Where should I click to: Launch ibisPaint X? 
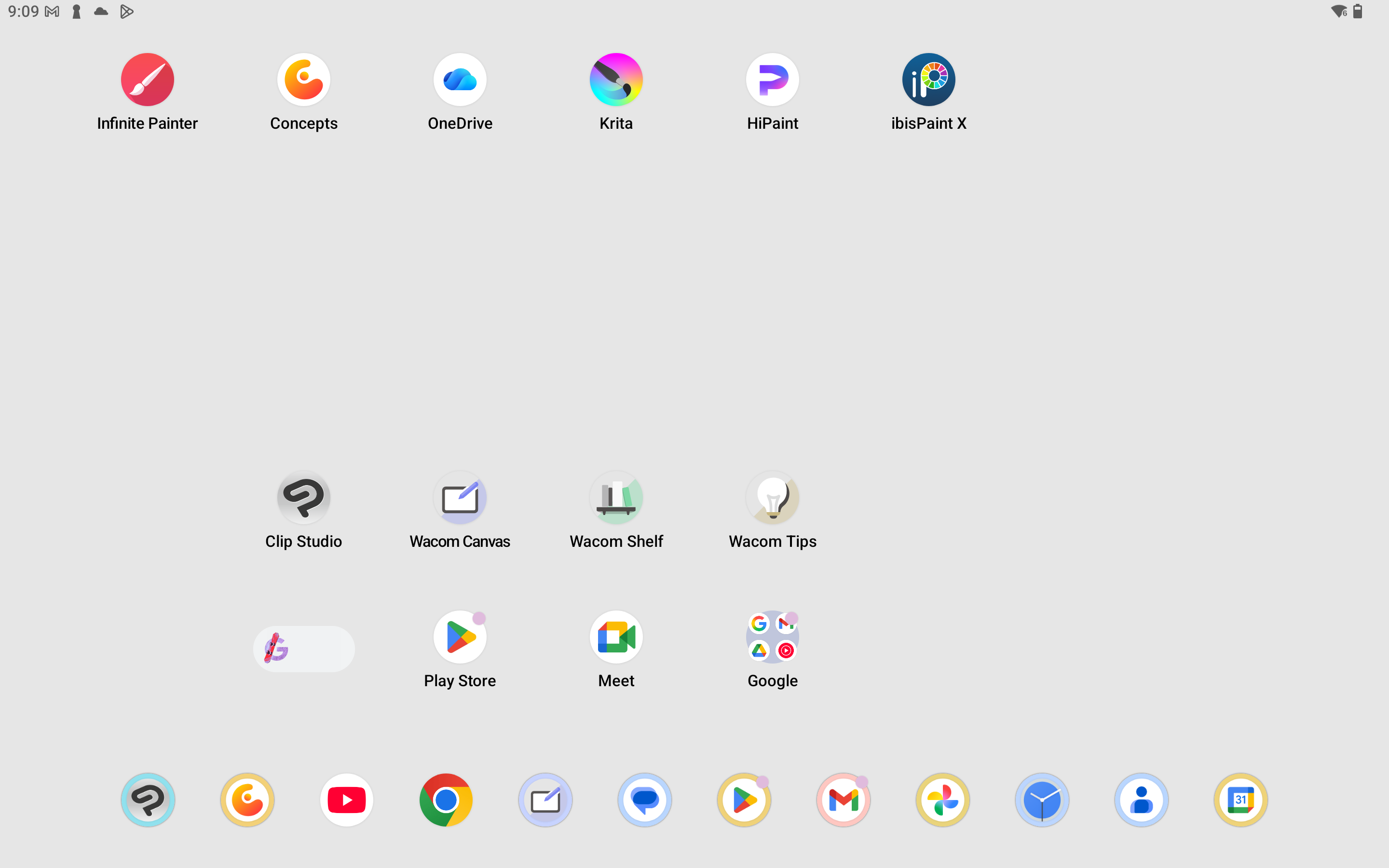coord(928,80)
